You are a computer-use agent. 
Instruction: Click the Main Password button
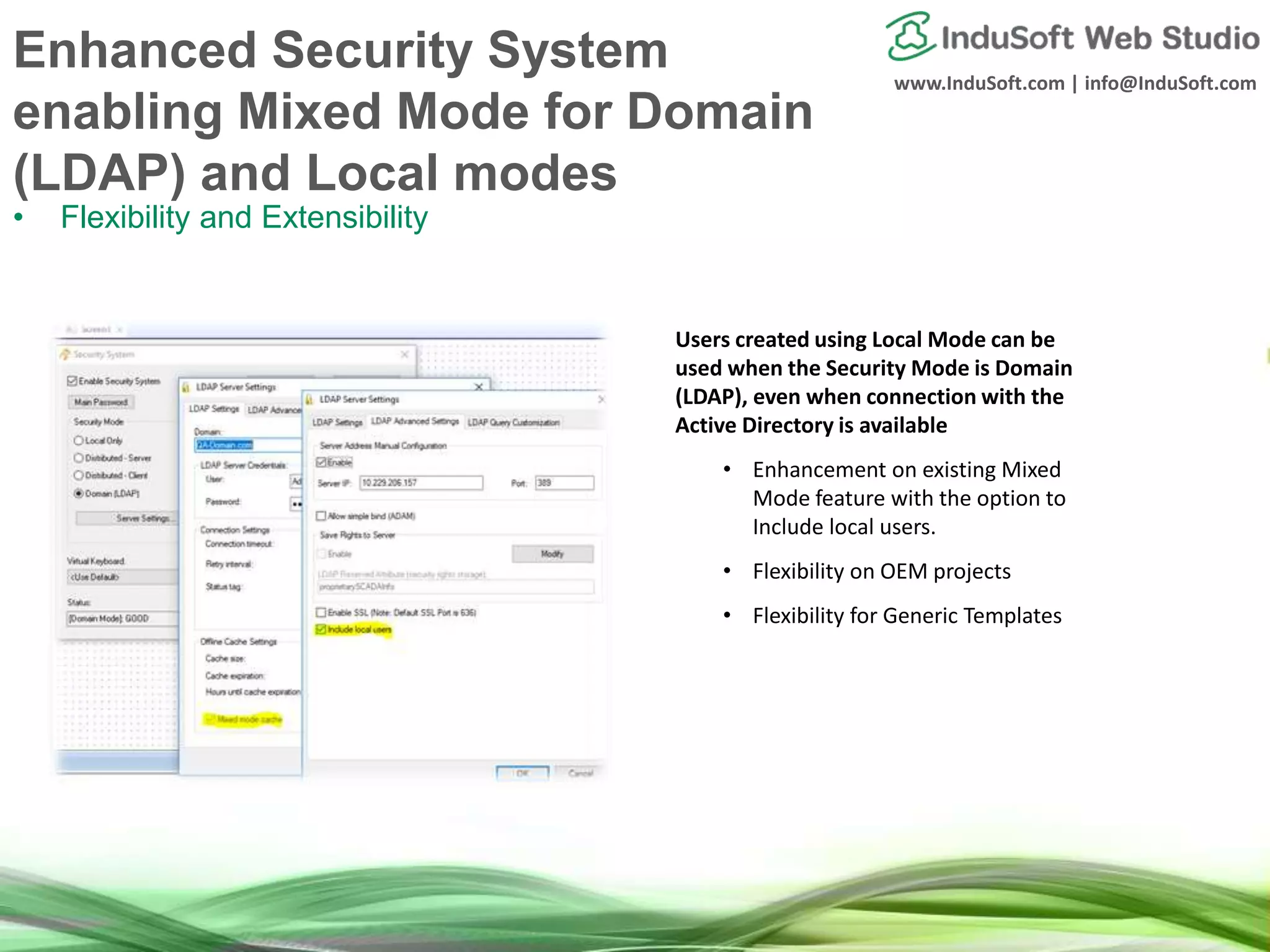tap(101, 402)
